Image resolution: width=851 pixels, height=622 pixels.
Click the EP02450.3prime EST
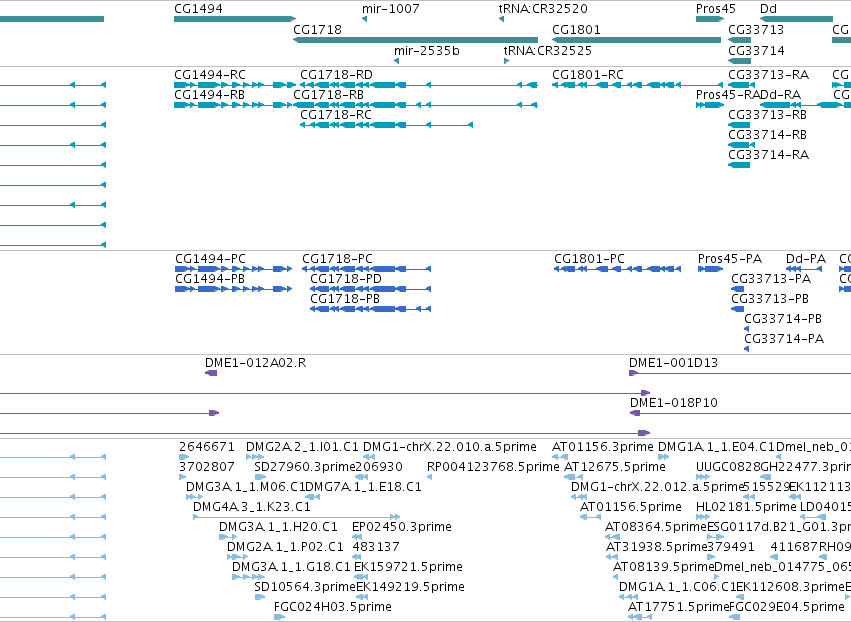pos(357,537)
